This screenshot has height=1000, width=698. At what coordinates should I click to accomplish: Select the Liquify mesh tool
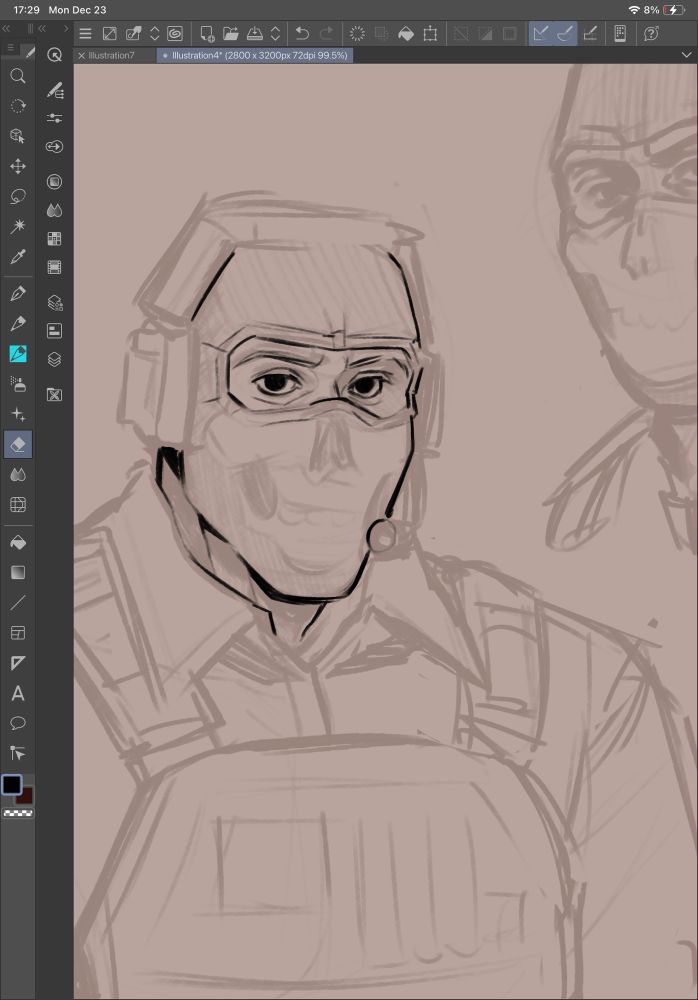coord(18,504)
